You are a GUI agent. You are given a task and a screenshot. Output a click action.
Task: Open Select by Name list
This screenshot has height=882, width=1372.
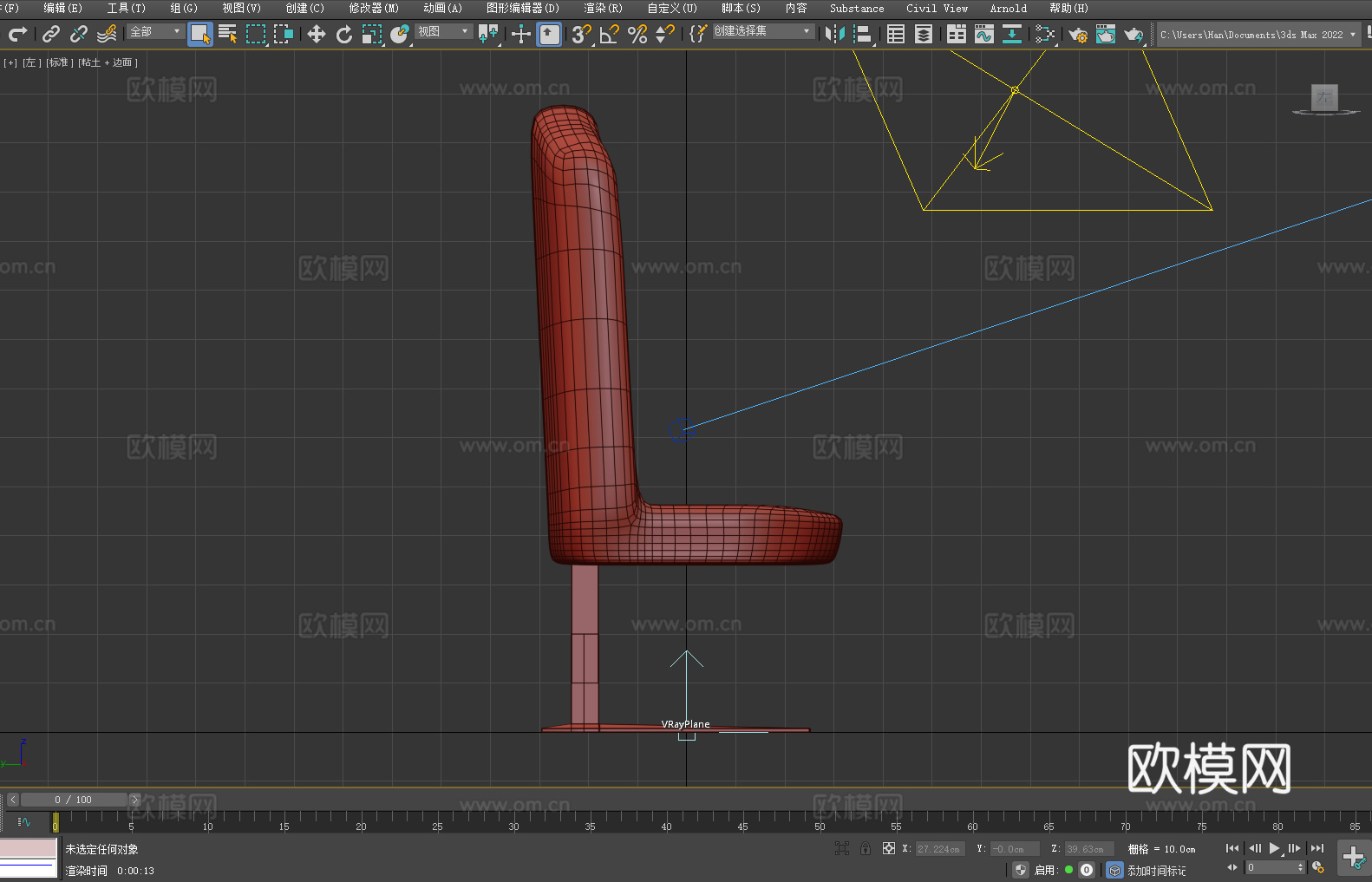tap(228, 34)
